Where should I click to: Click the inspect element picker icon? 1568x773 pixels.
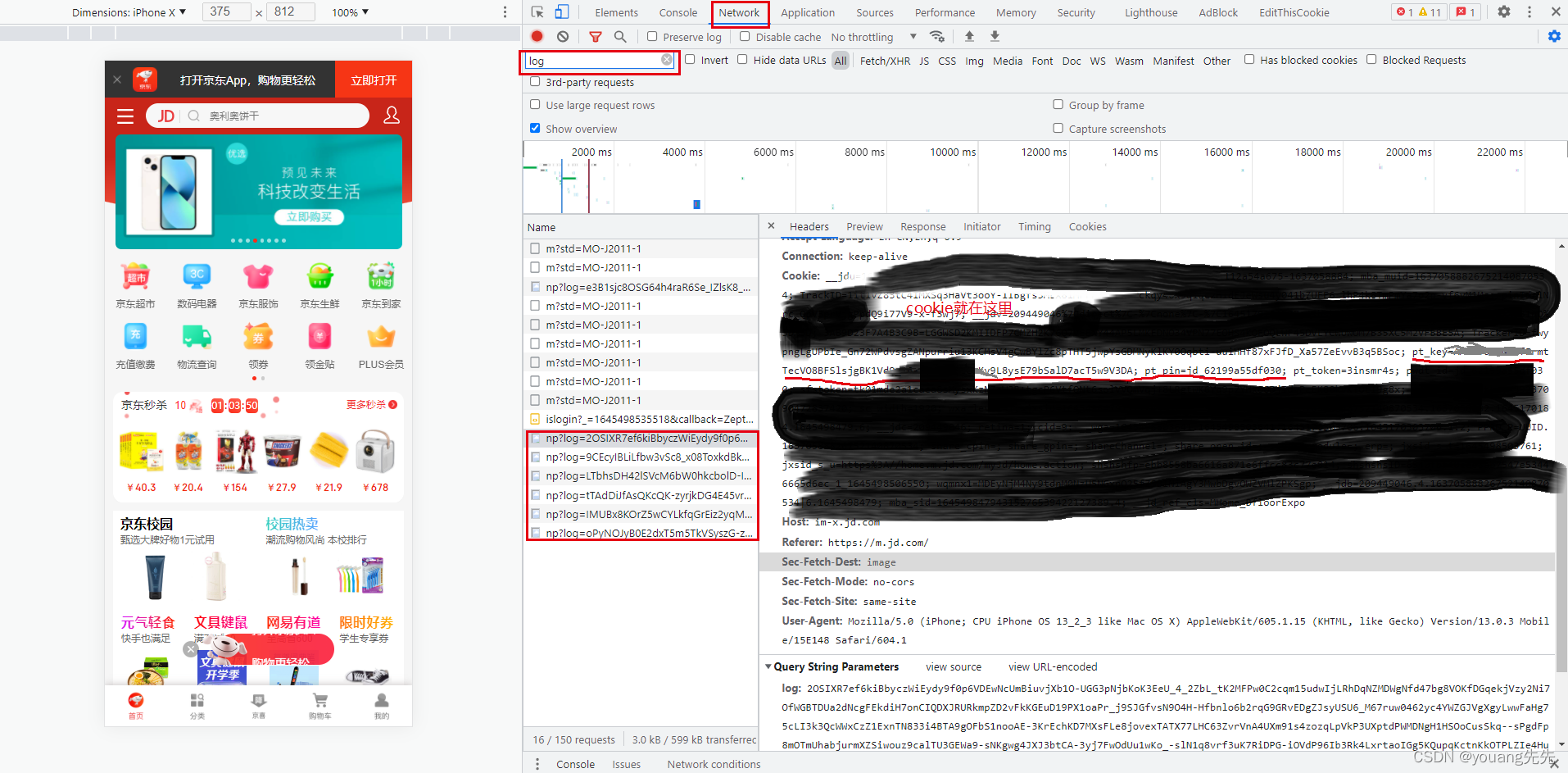click(537, 12)
